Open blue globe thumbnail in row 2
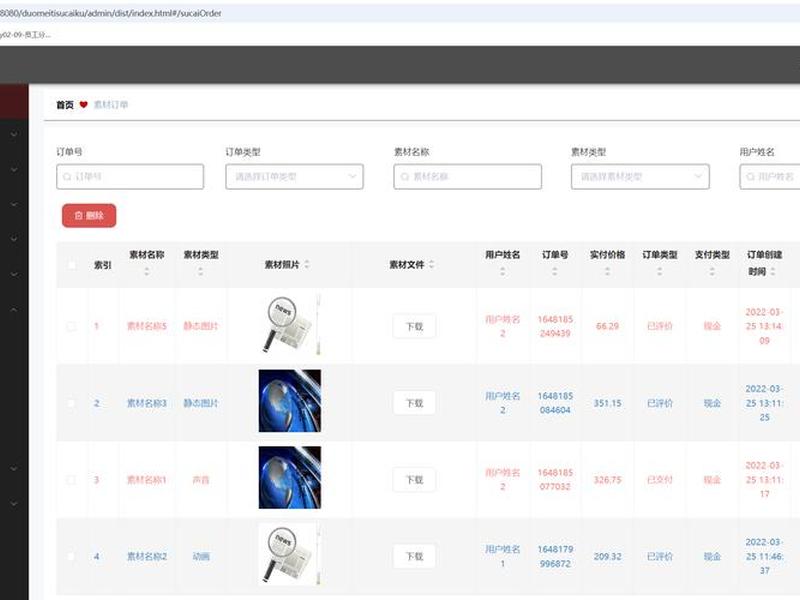This screenshot has width=800, height=600. click(290, 401)
